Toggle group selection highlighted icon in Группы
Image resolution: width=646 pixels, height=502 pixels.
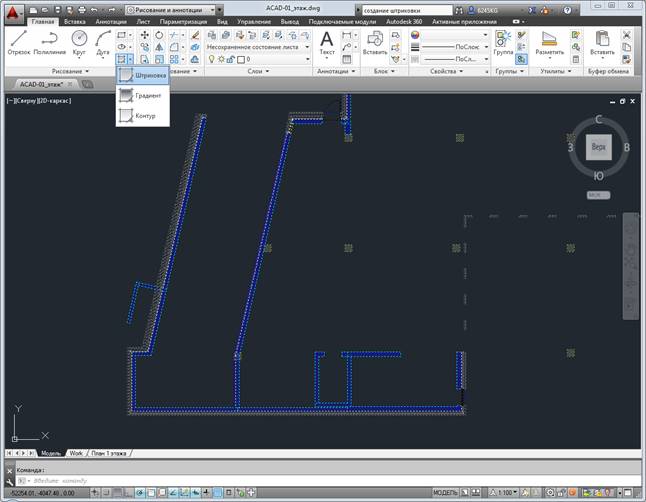(x=521, y=59)
